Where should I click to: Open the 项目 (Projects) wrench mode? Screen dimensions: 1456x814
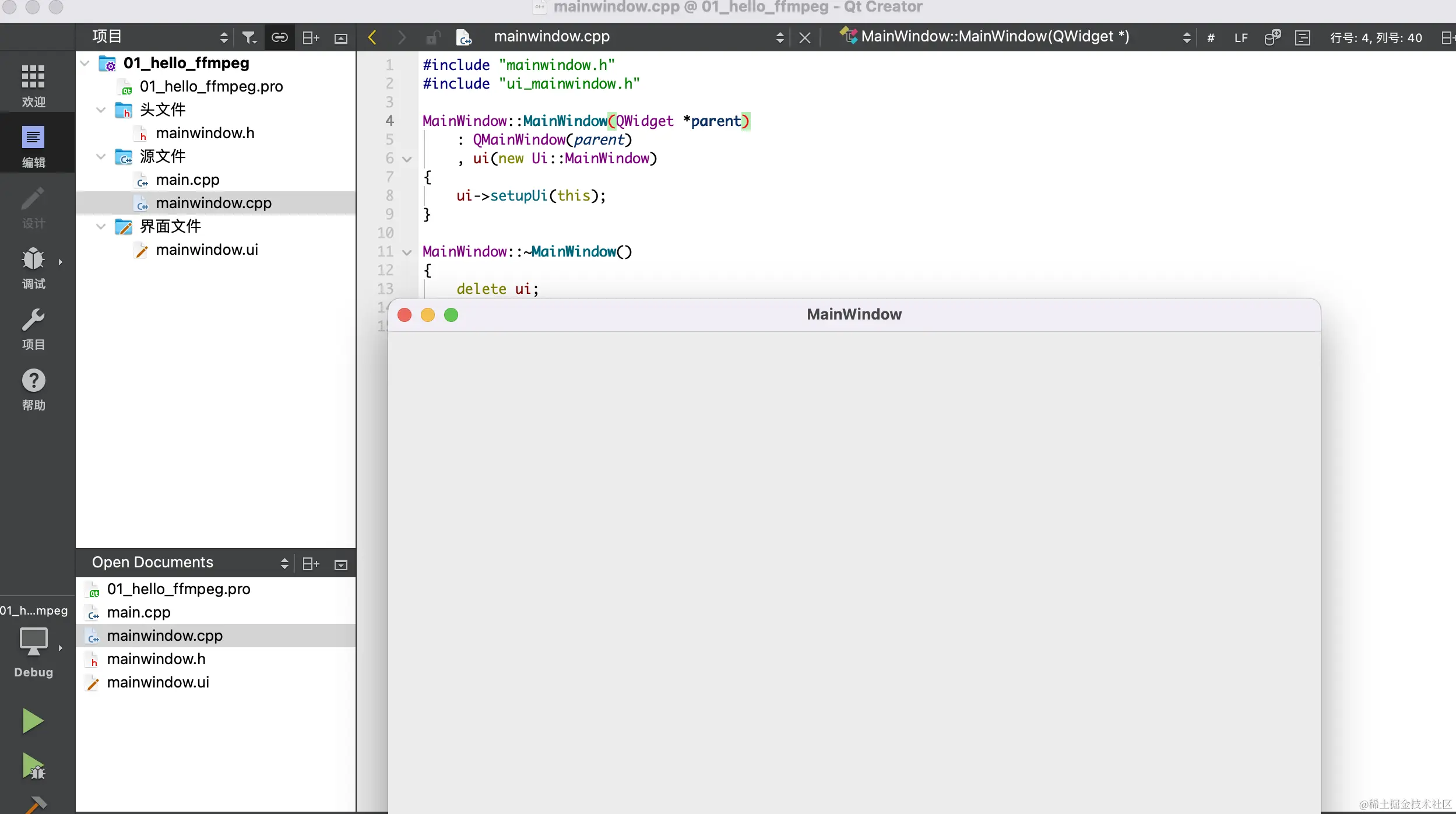coord(33,328)
